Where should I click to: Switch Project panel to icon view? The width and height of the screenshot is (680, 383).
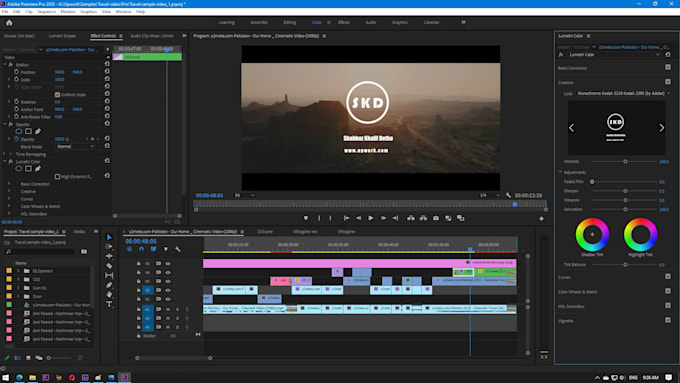pos(28,358)
